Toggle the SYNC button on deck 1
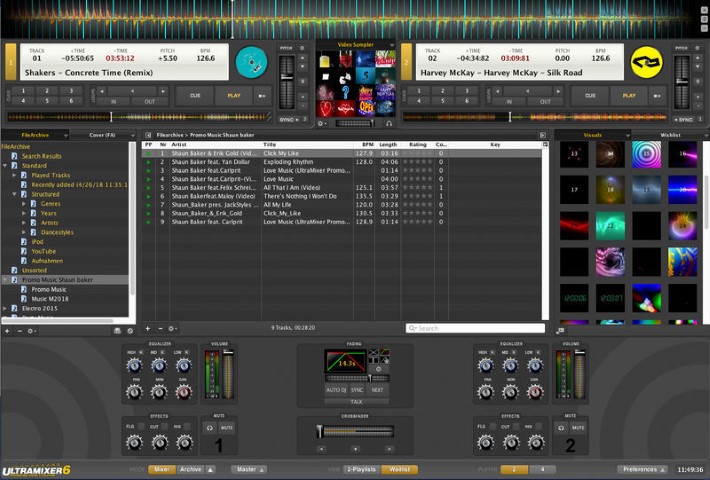710x480 pixels. click(x=289, y=120)
